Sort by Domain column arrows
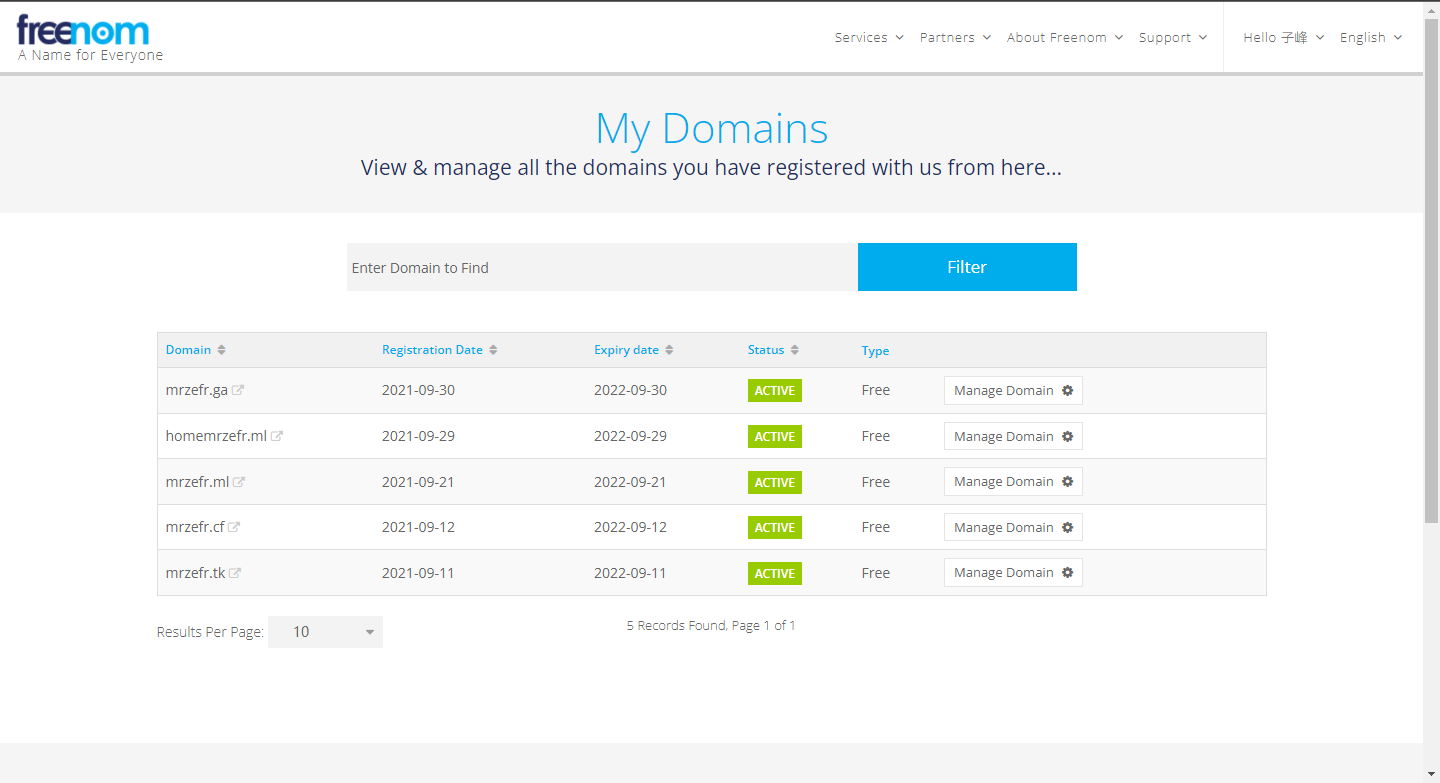Viewport: 1440px width, 783px height. [x=221, y=350]
